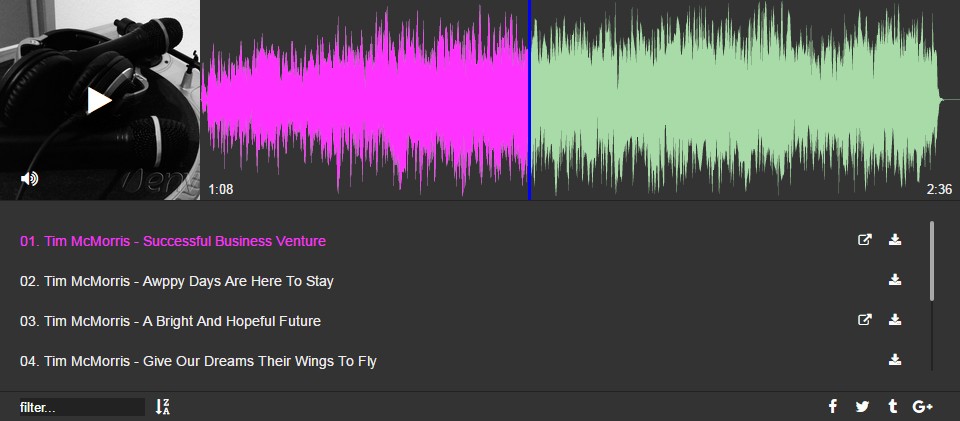Mute audio with the speaker icon
The width and height of the screenshot is (960, 421).
click(x=30, y=178)
